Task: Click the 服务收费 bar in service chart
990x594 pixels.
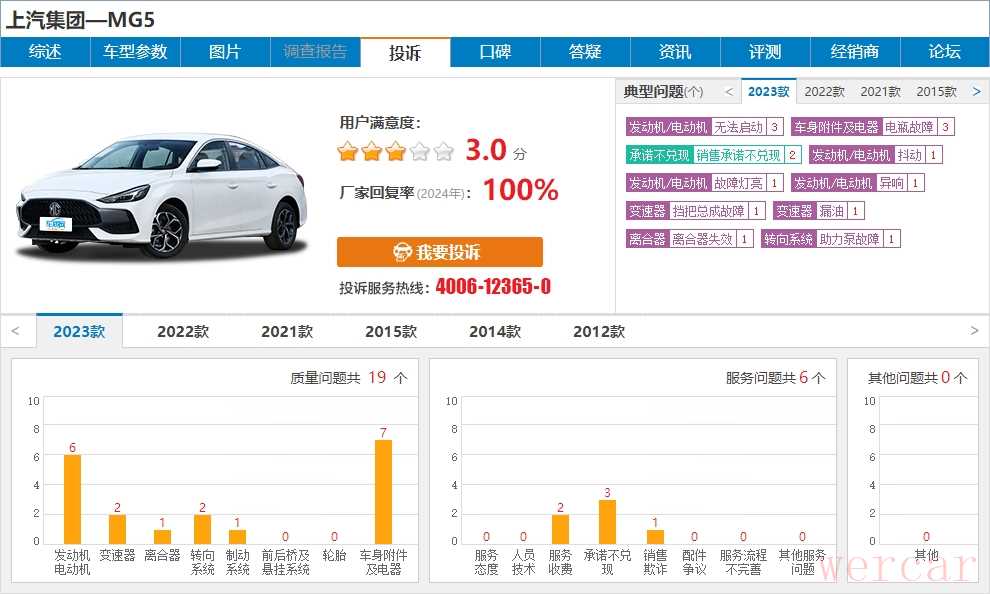Action: pos(560,529)
